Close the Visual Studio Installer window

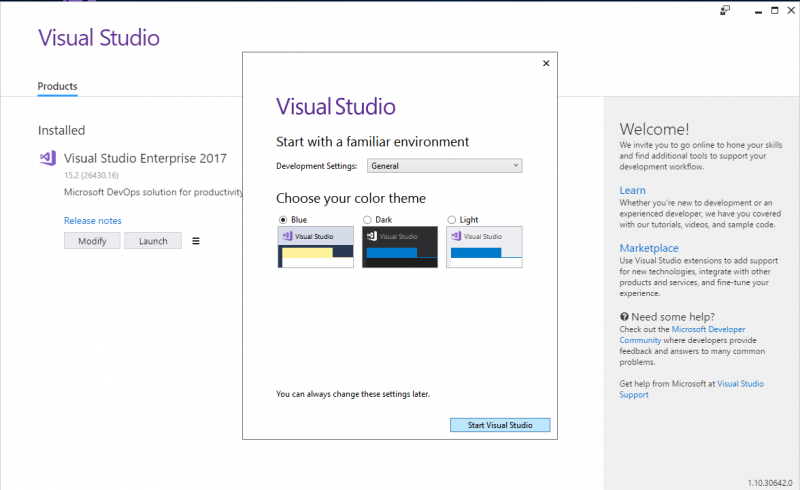pos(791,10)
